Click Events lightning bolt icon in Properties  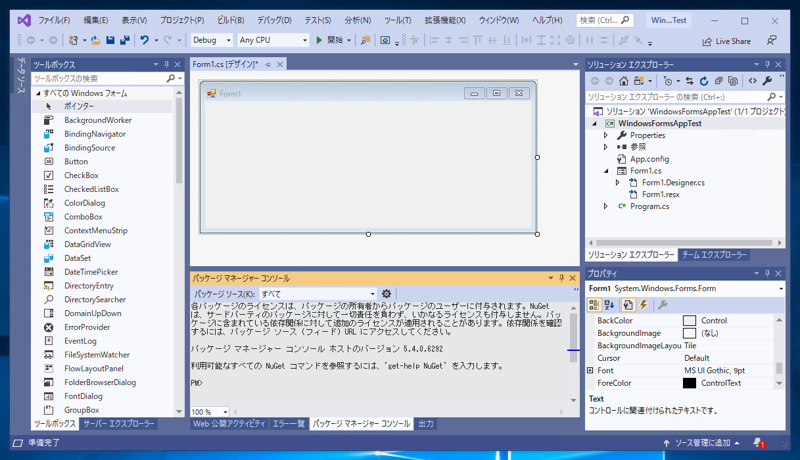644,305
